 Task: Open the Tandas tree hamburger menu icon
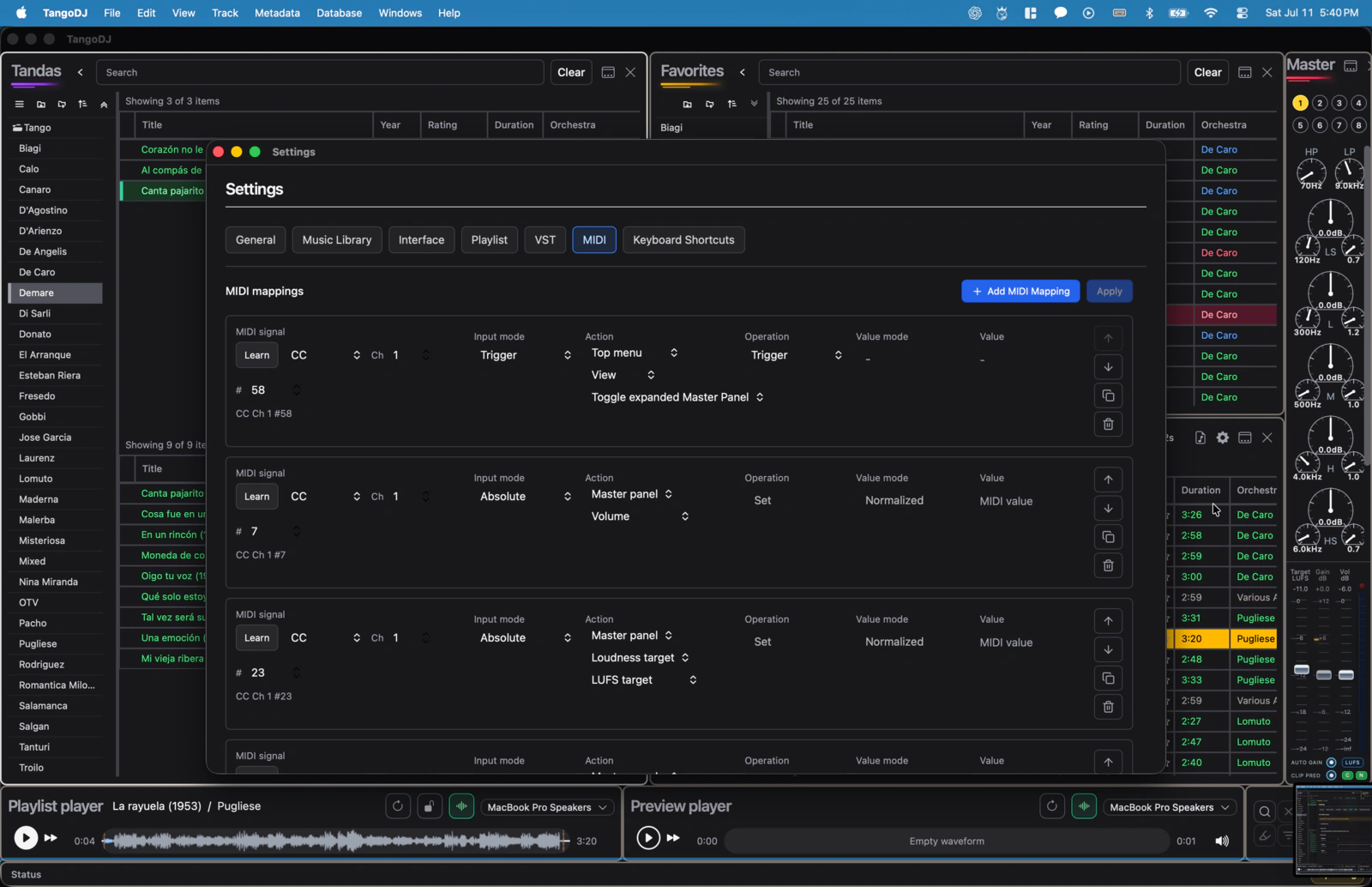click(x=19, y=104)
